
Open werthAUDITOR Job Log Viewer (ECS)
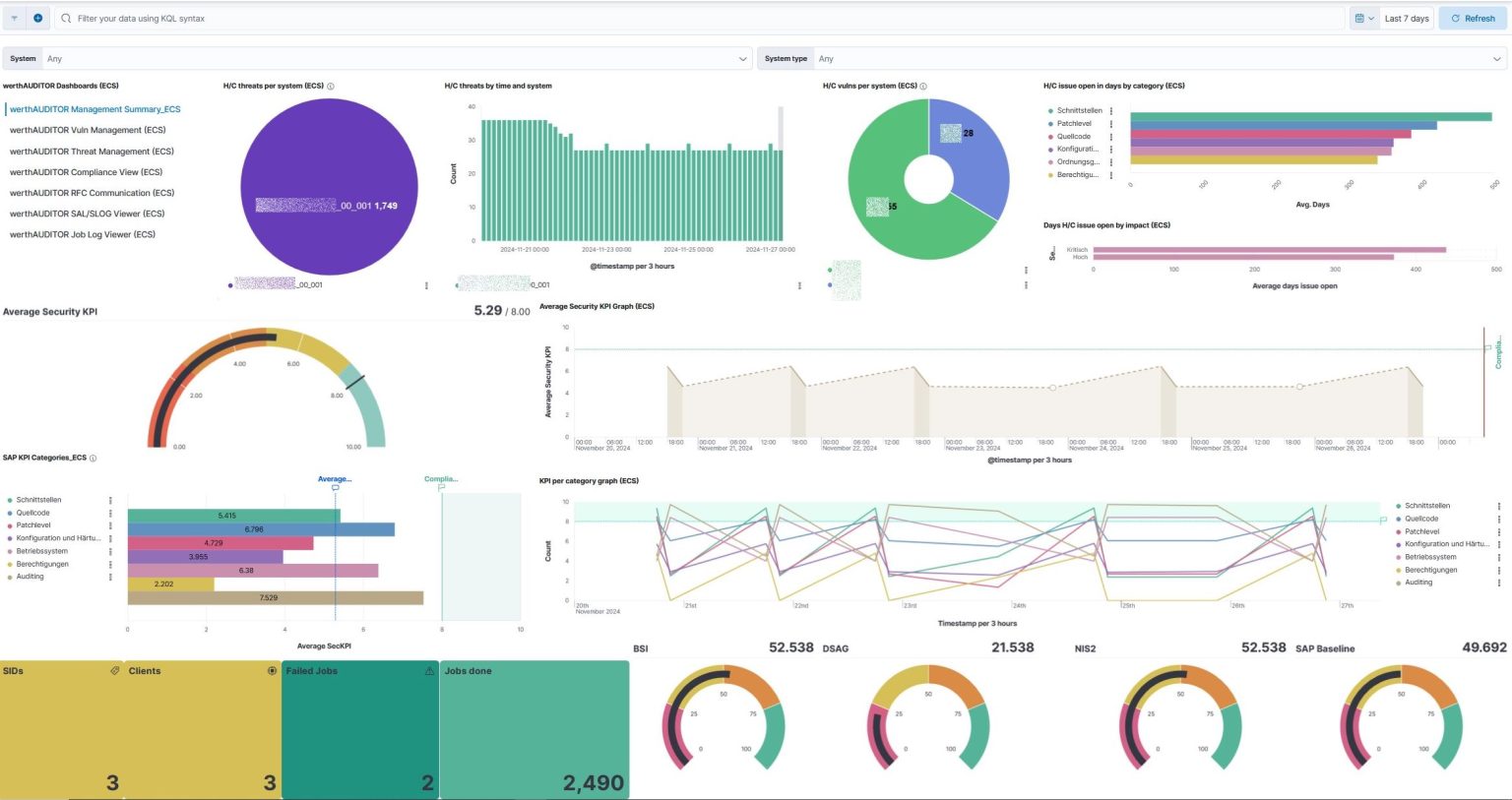pos(83,234)
